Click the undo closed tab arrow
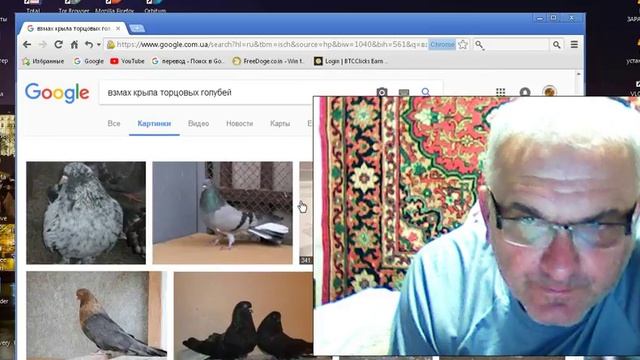Image resolution: width=640 pixels, height=360 pixels. (x=89, y=44)
